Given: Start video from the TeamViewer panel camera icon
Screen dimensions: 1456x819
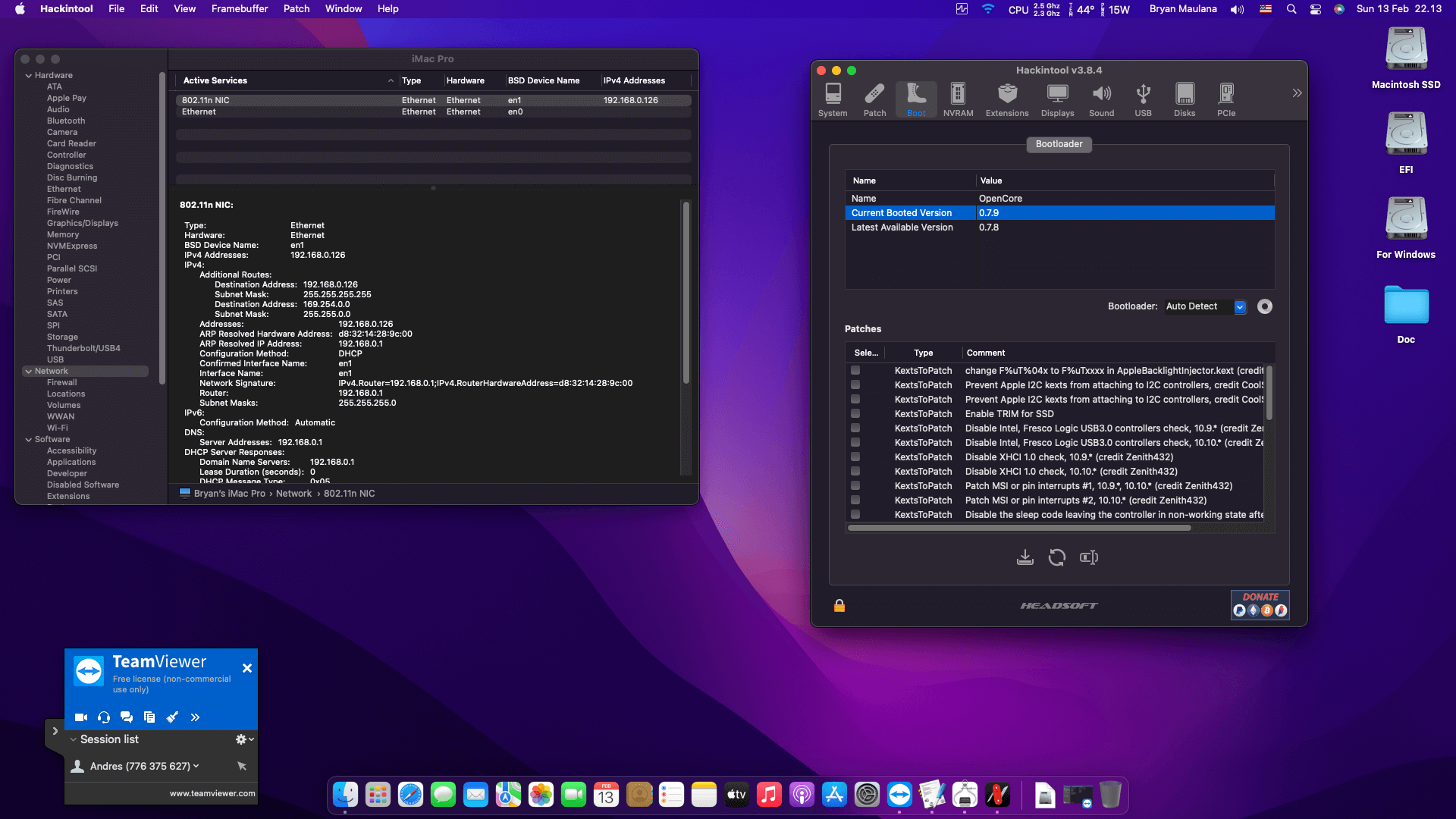Looking at the screenshot, I should pos(81,717).
